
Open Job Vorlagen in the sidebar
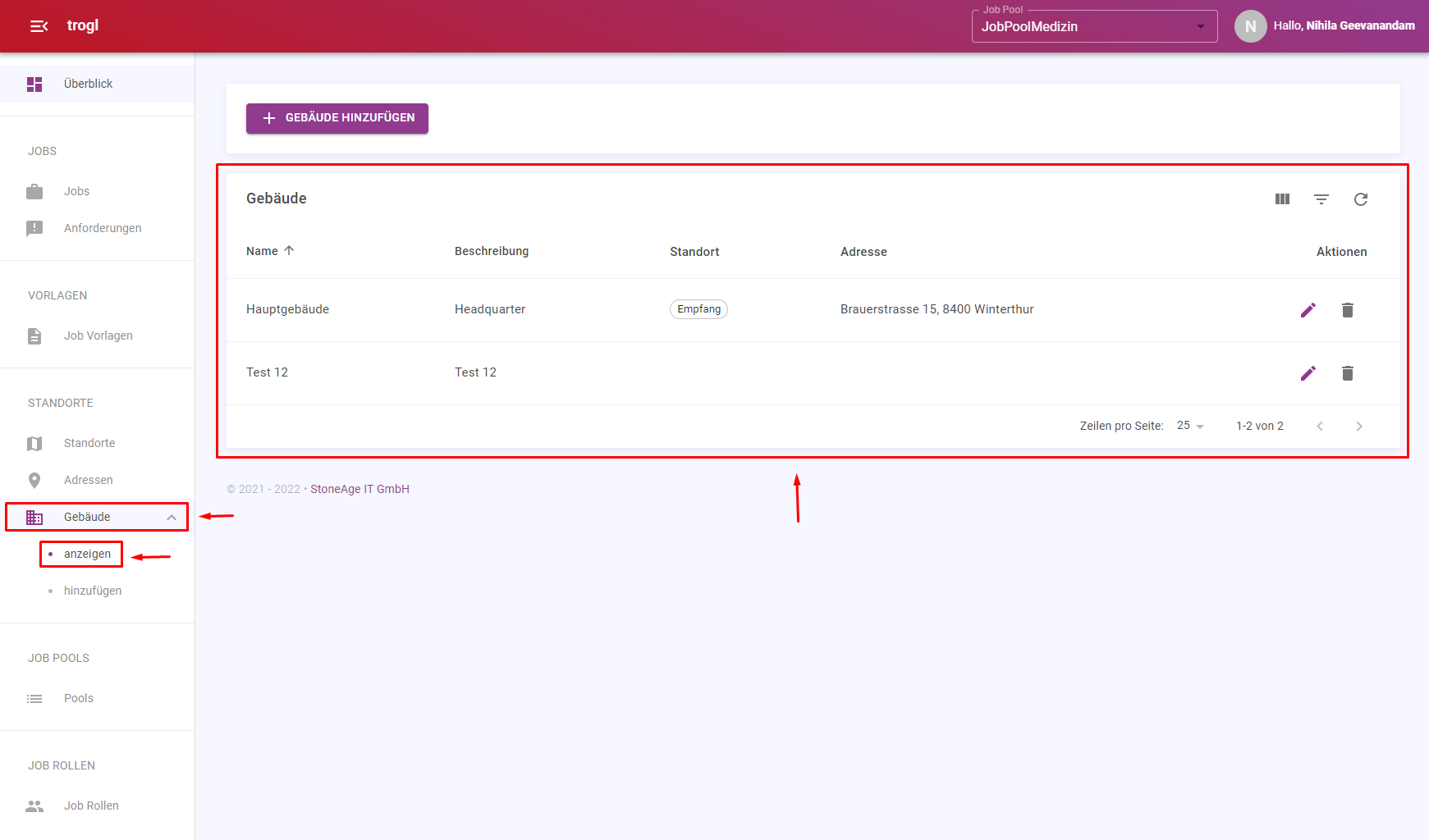pyautogui.click(x=97, y=336)
